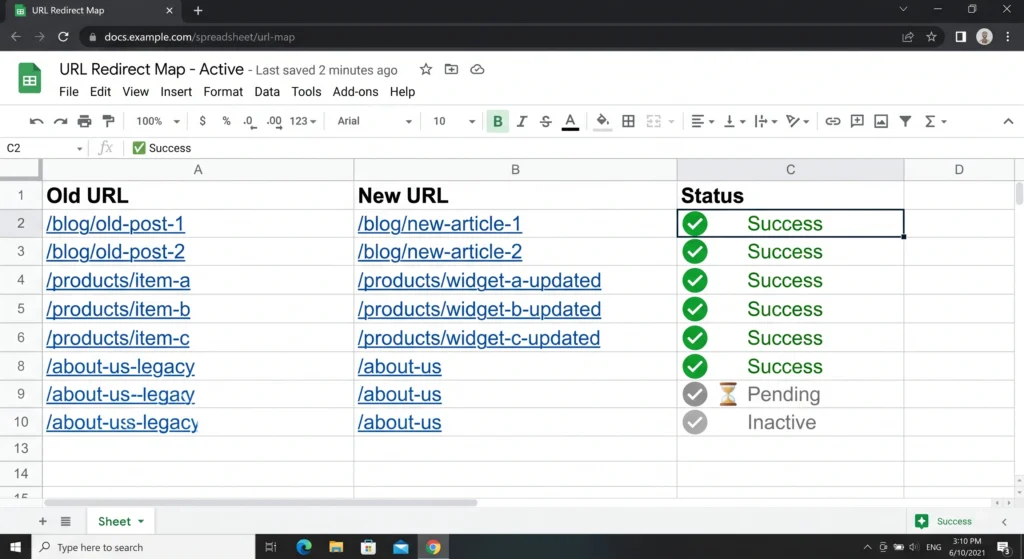Increase decimal places icon

[x=274, y=121]
